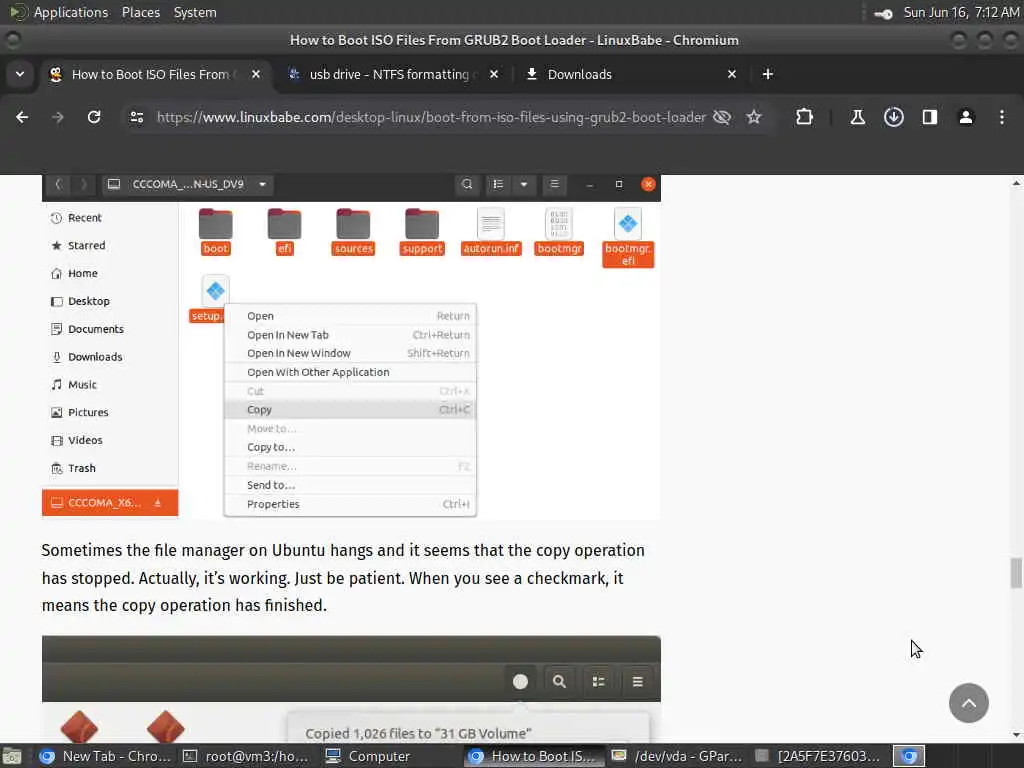This screenshot has width=1024, height=768.
Task: Toggle the side panel icon
Action: (x=930, y=117)
